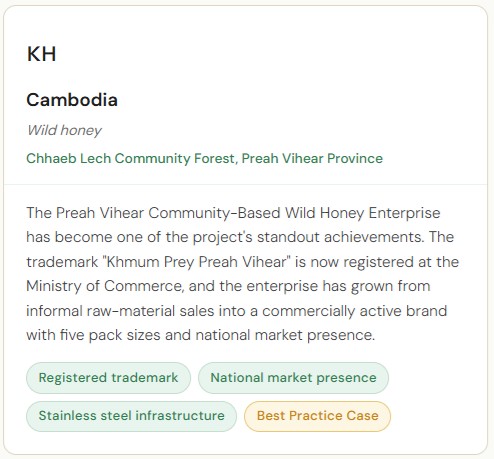Select the Cambodia card heading
Image resolution: width=494 pixels, height=459 pixels.
pos(72,100)
